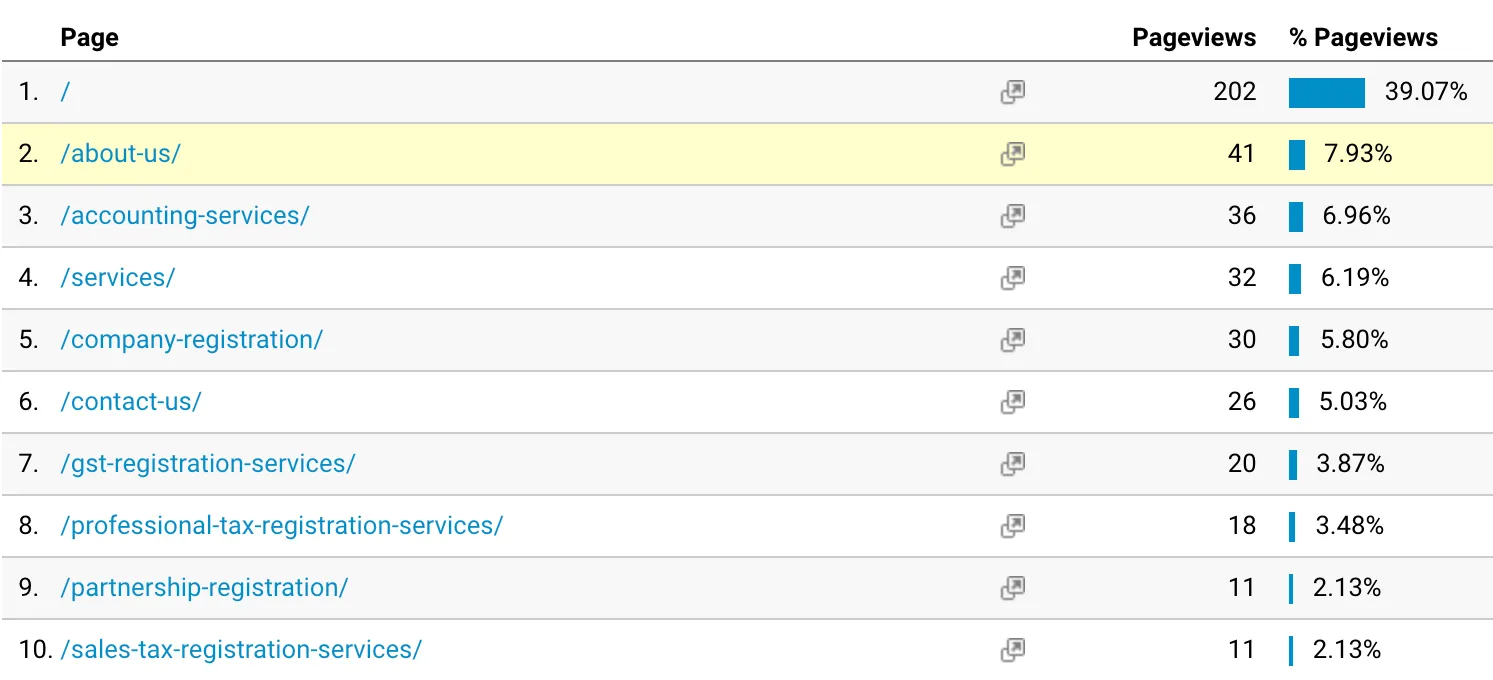Sort by % Pageviews column header
1493x680 pixels.
1364,38
